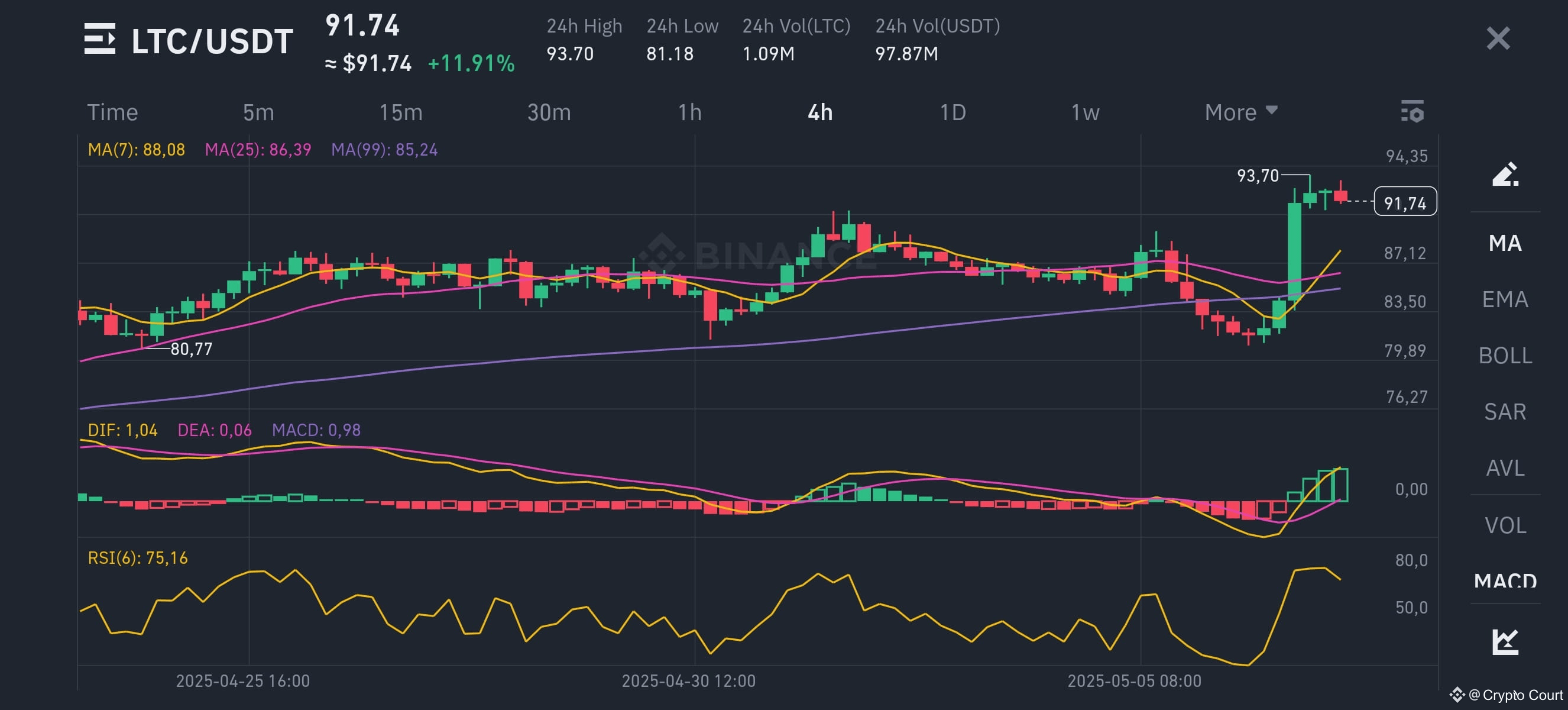Click the 24h Vol(USDT) value 97.87M
The image size is (1568, 710).
[x=906, y=54]
